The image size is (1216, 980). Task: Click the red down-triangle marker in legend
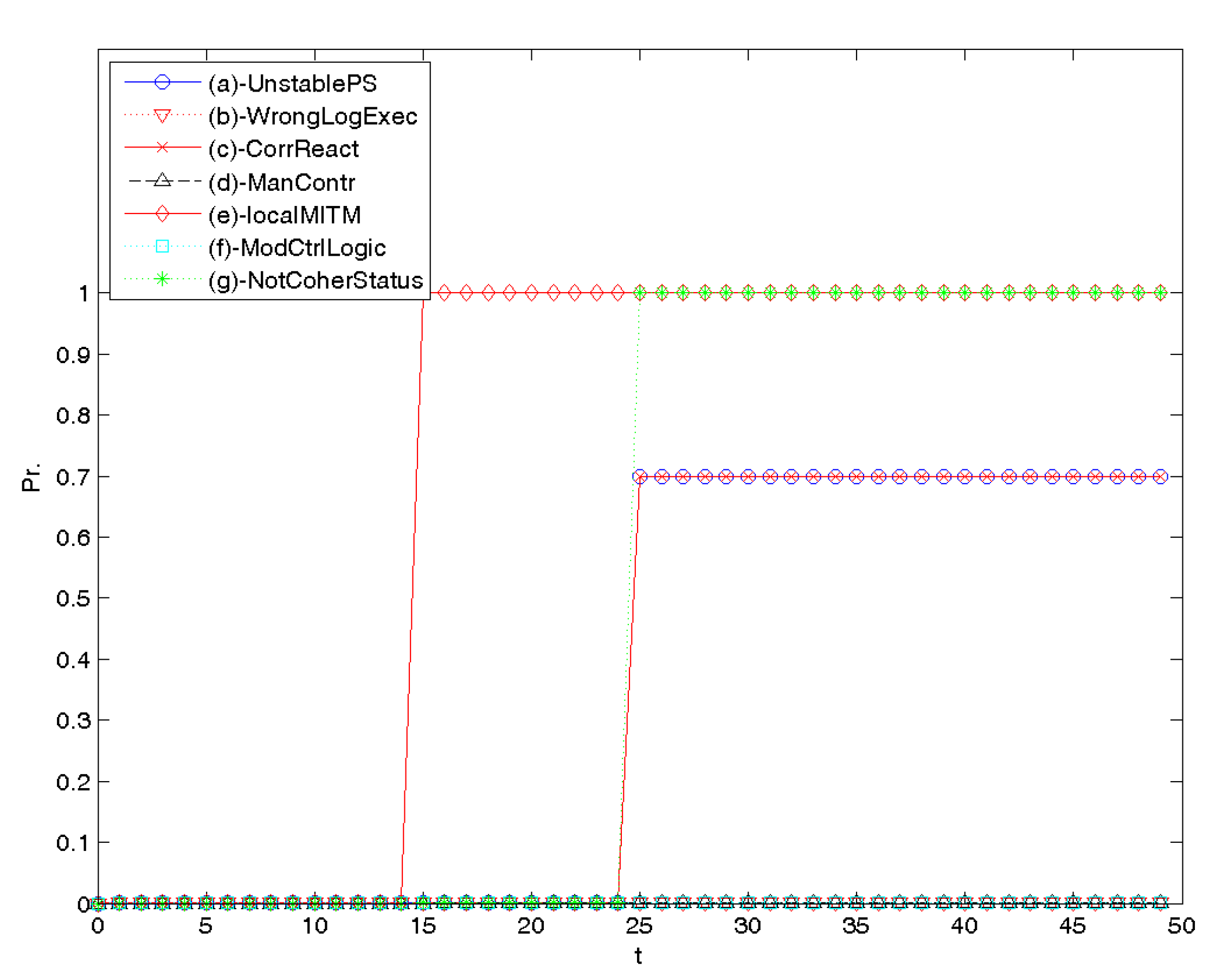coord(163,116)
